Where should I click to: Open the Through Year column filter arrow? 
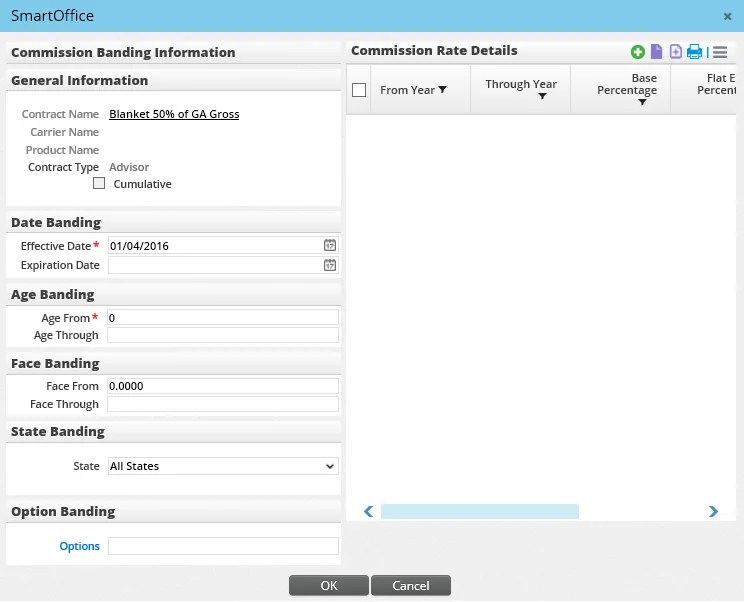click(x=542, y=97)
